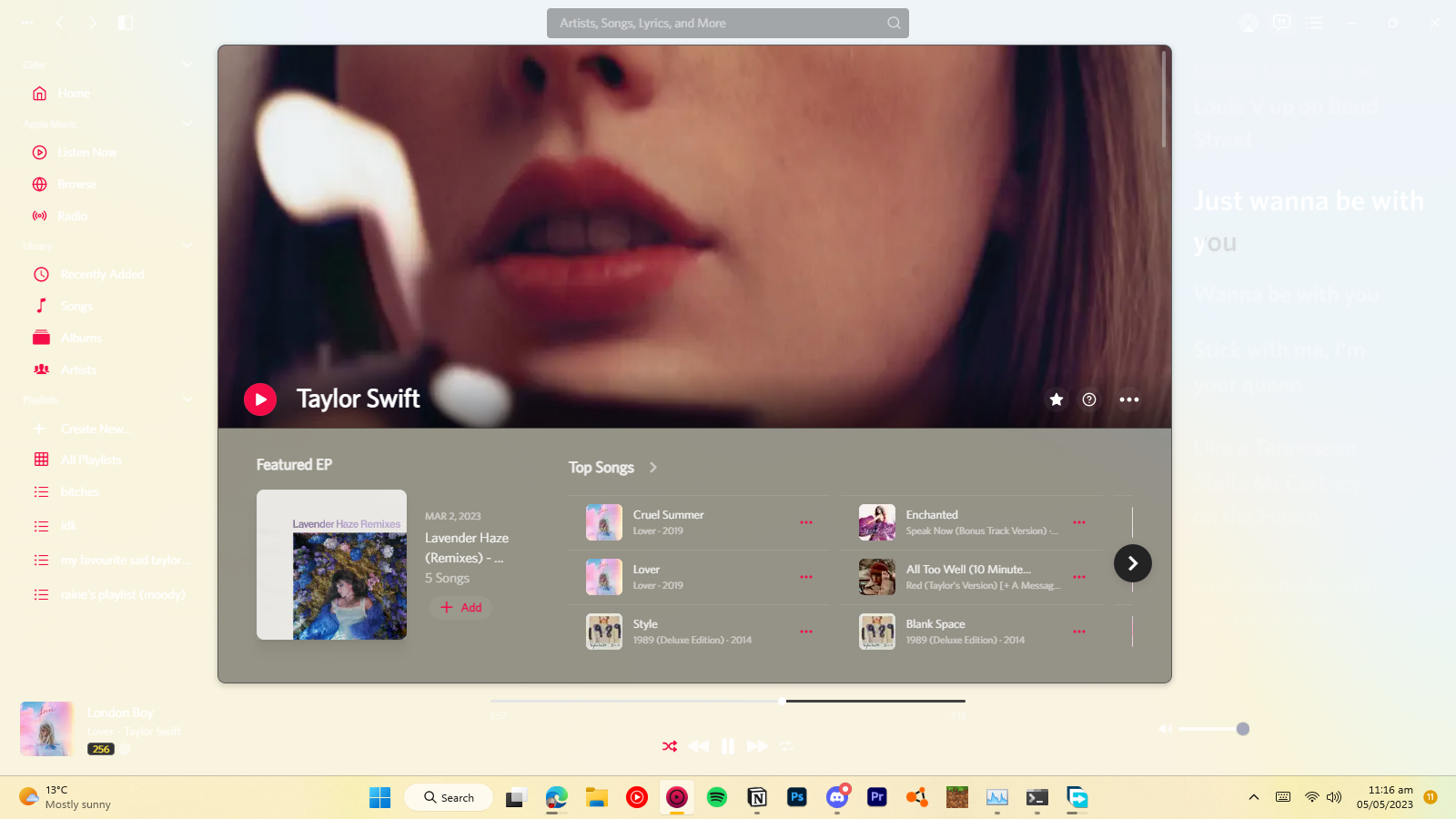
Task: Collapse the Playlists section
Action: pyautogui.click(x=187, y=399)
